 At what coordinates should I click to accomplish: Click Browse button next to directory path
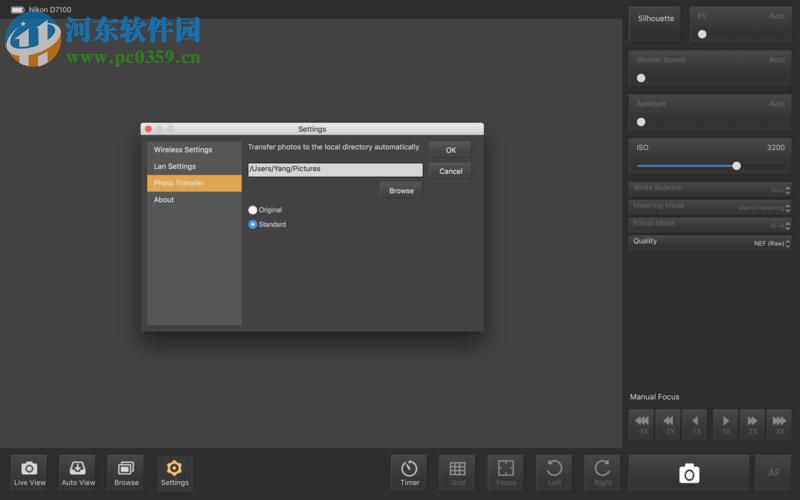[401, 190]
